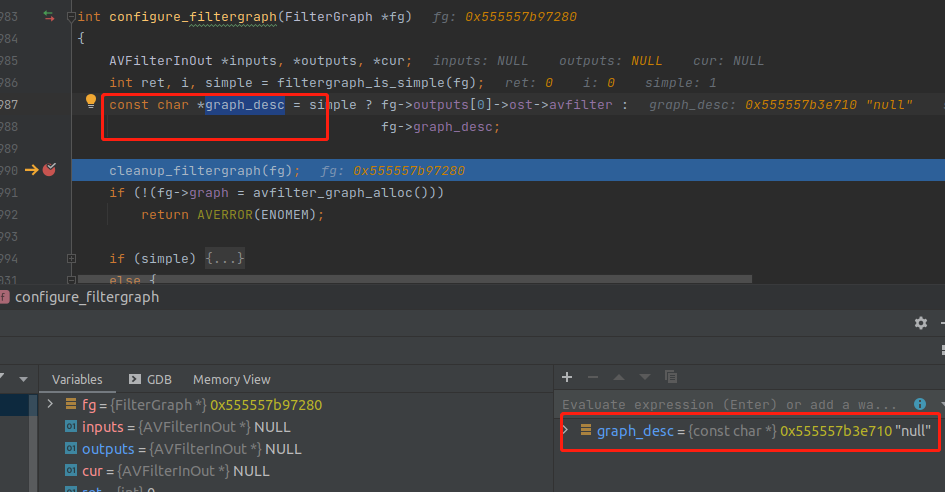Click the lightbulb quick-fix icon on line 987
945x492 pixels.
pyautogui.click(x=91, y=102)
